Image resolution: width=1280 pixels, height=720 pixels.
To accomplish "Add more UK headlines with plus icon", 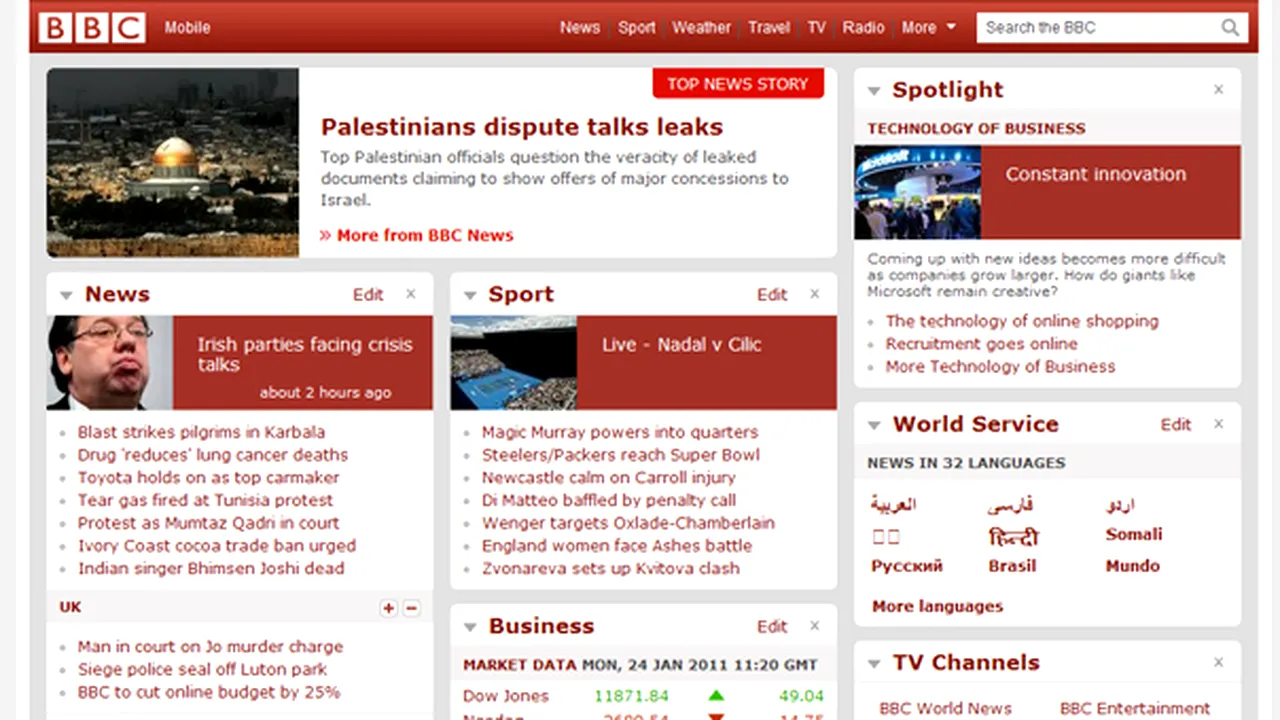I will click(389, 608).
